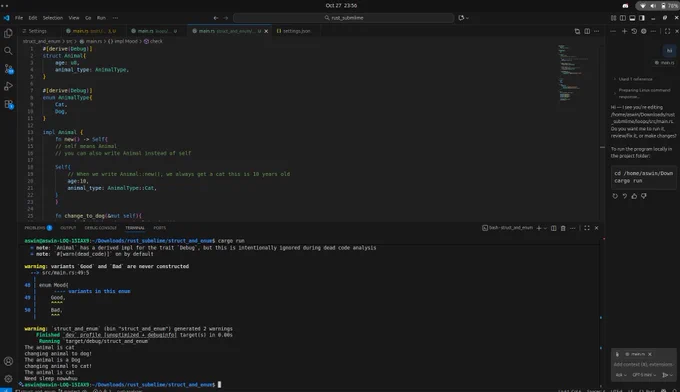680x392 pixels.
Task: Switch to the Debug Console tab
Action: point(101,228)
